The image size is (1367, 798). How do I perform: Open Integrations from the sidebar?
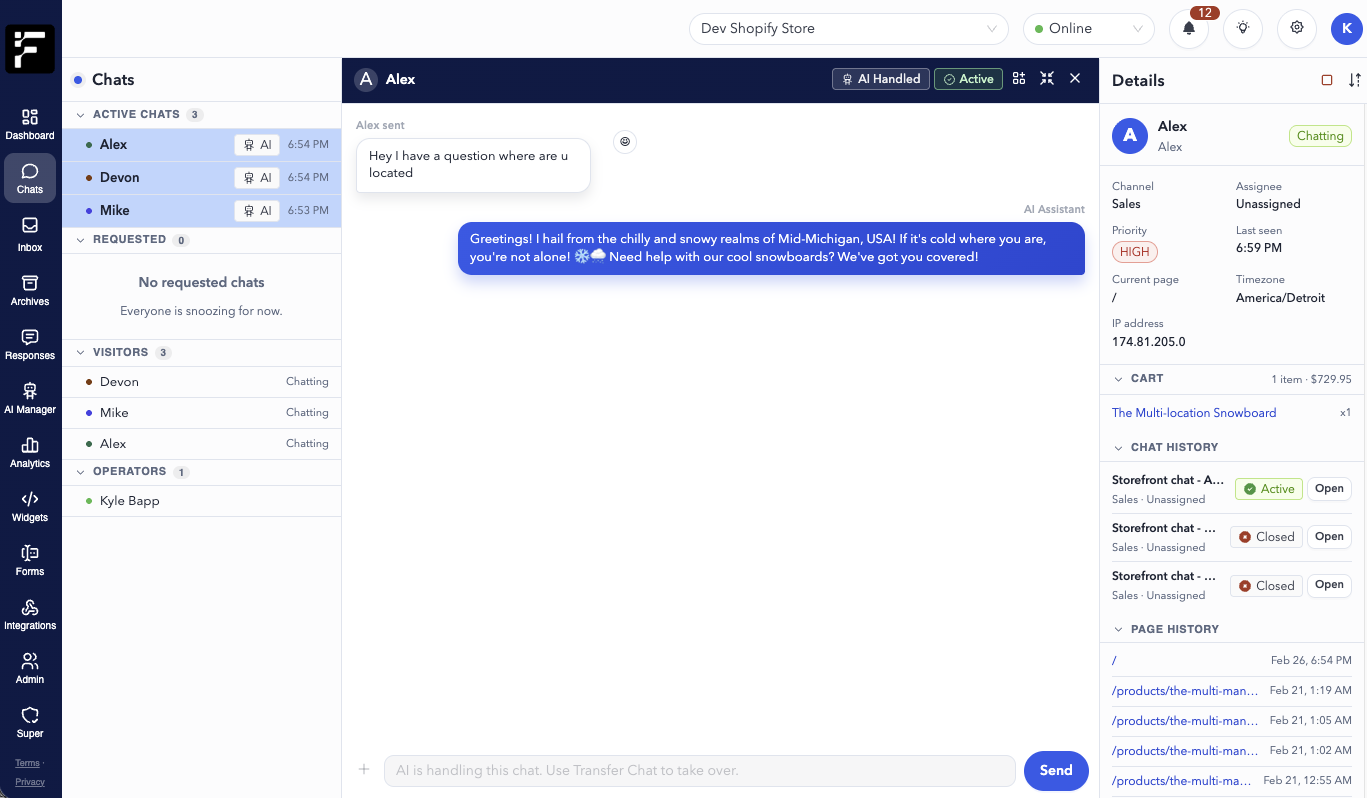point(29,615)
